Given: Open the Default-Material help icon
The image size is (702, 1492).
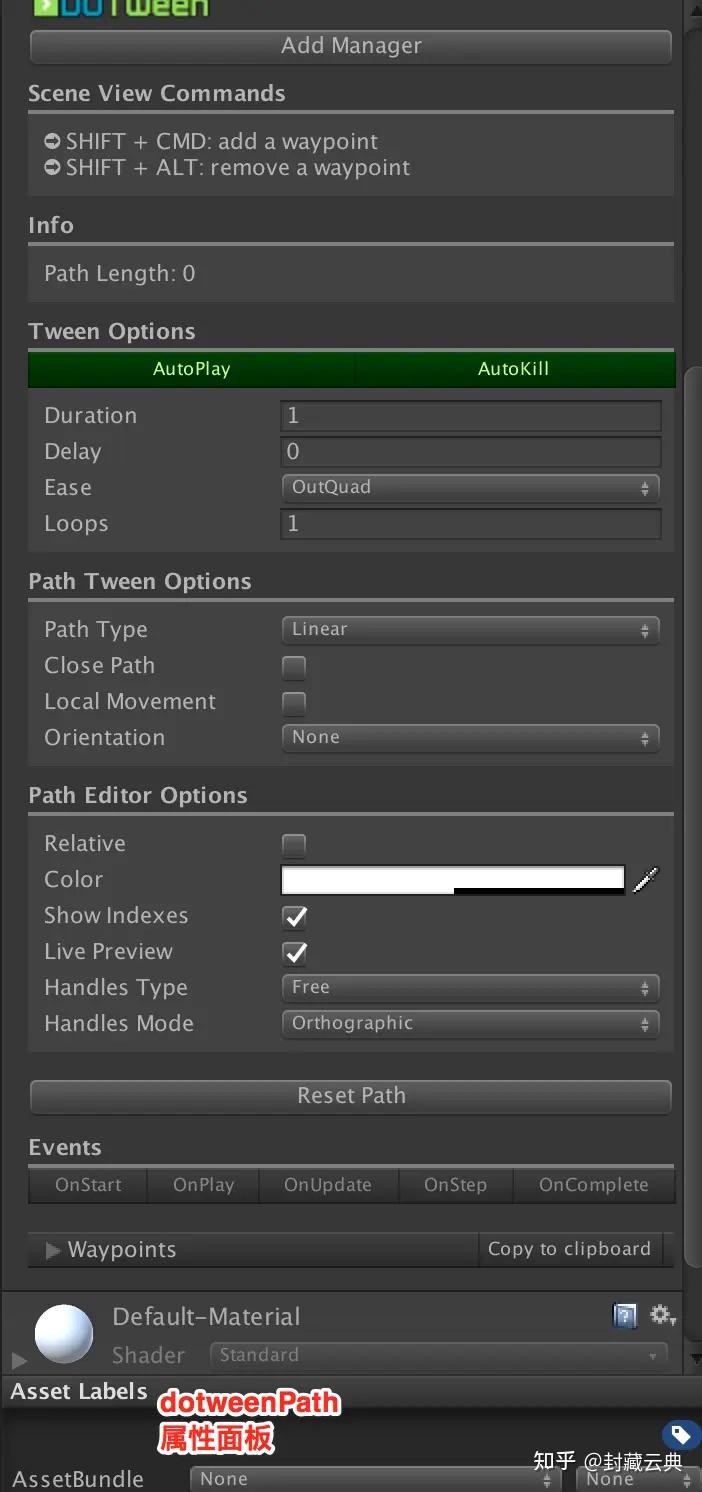Looking at the screenshot, I should 625,1315.
